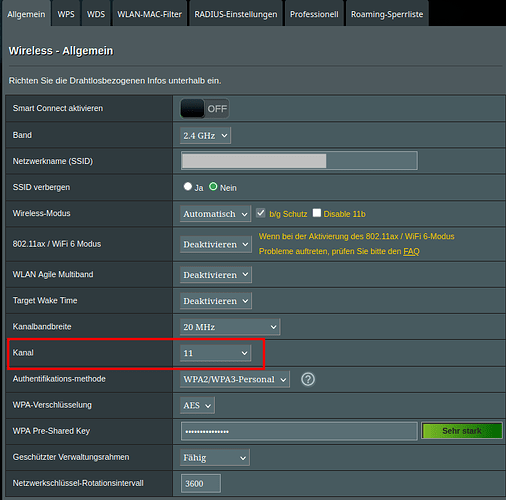This screenshot has height=500, width=506.
Task: Open the Target Wake Time dropdown
Action: [x=216, y=301]
